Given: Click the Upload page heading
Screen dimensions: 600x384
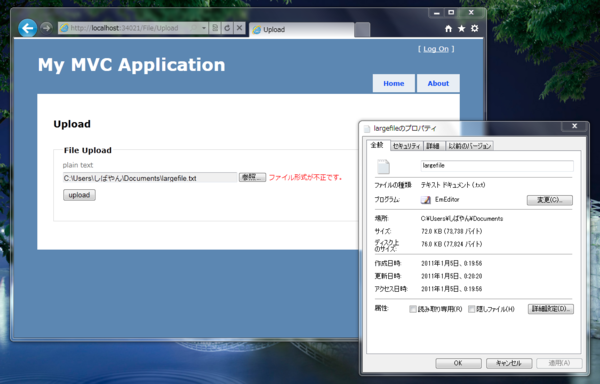Looking at the screenshot, I should pos(72,124).
